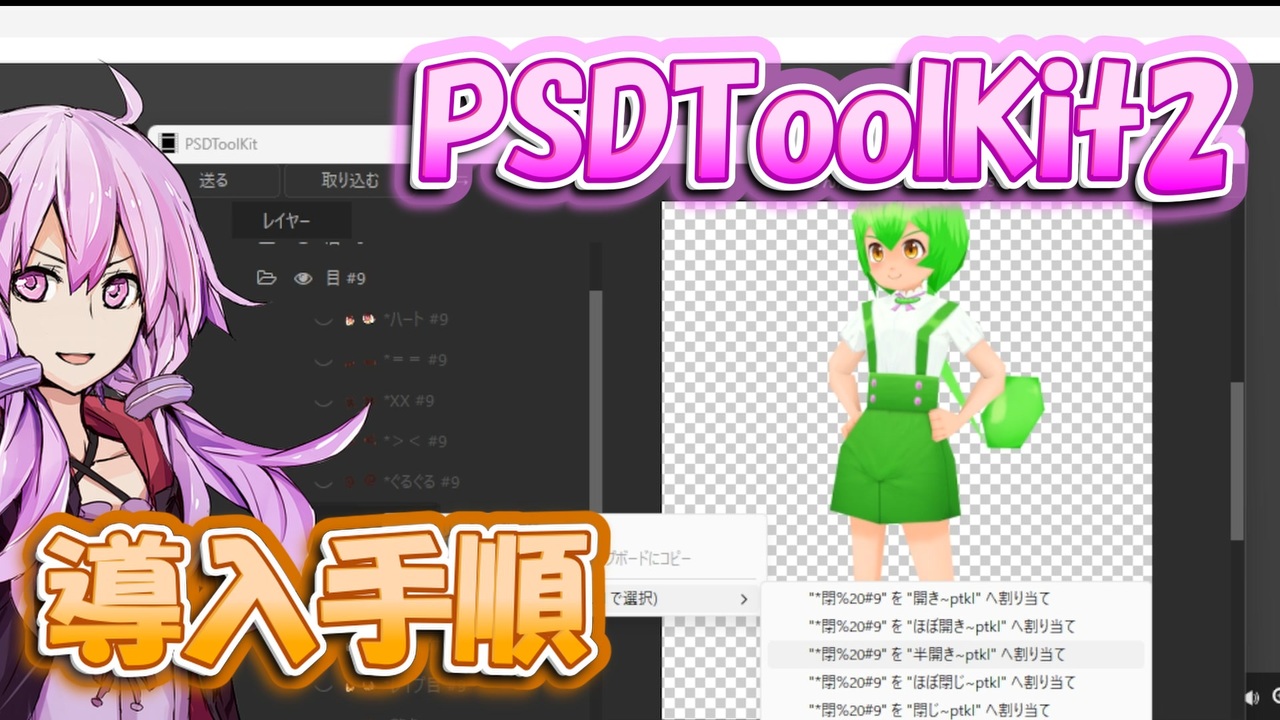The width and height of the screenshot is (1280, 720).
Task: Assign *閉%20#9 to "半開き~ptkl"
Action: click(x=955, y=655)
